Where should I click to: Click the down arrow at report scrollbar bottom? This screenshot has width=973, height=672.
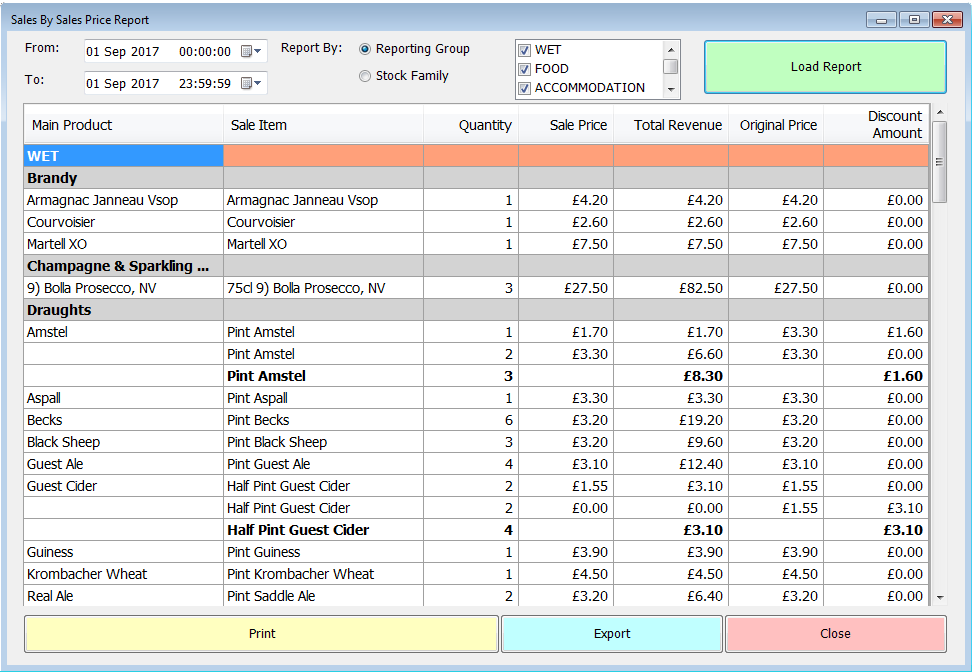pos(940,597)
